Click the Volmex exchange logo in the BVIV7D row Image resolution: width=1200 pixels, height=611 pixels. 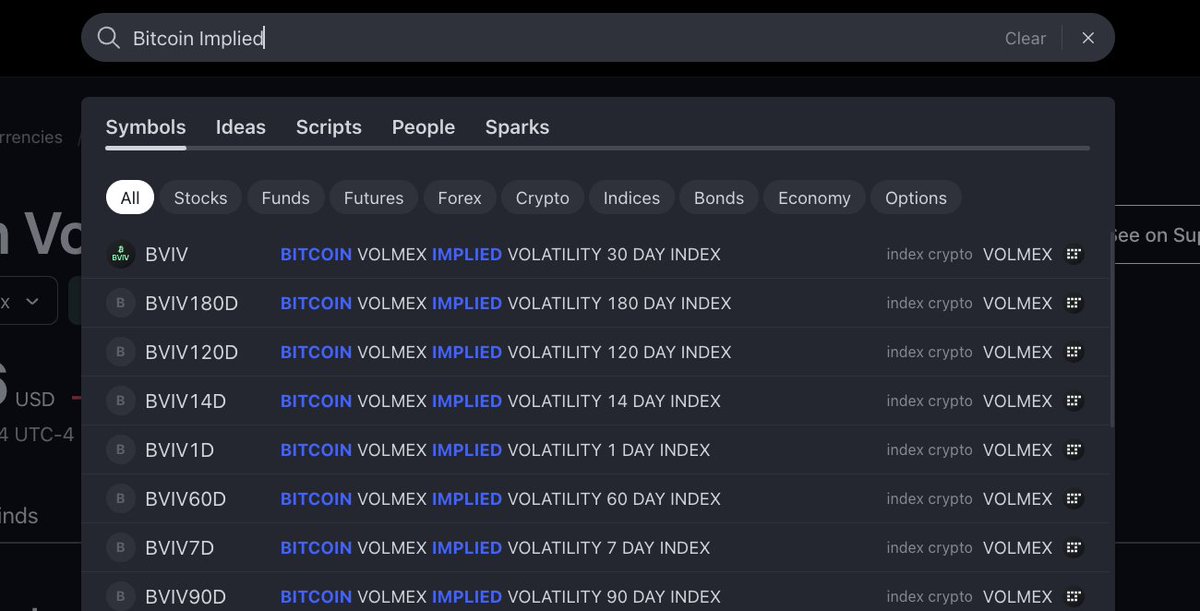click(x=1074, y=548)
